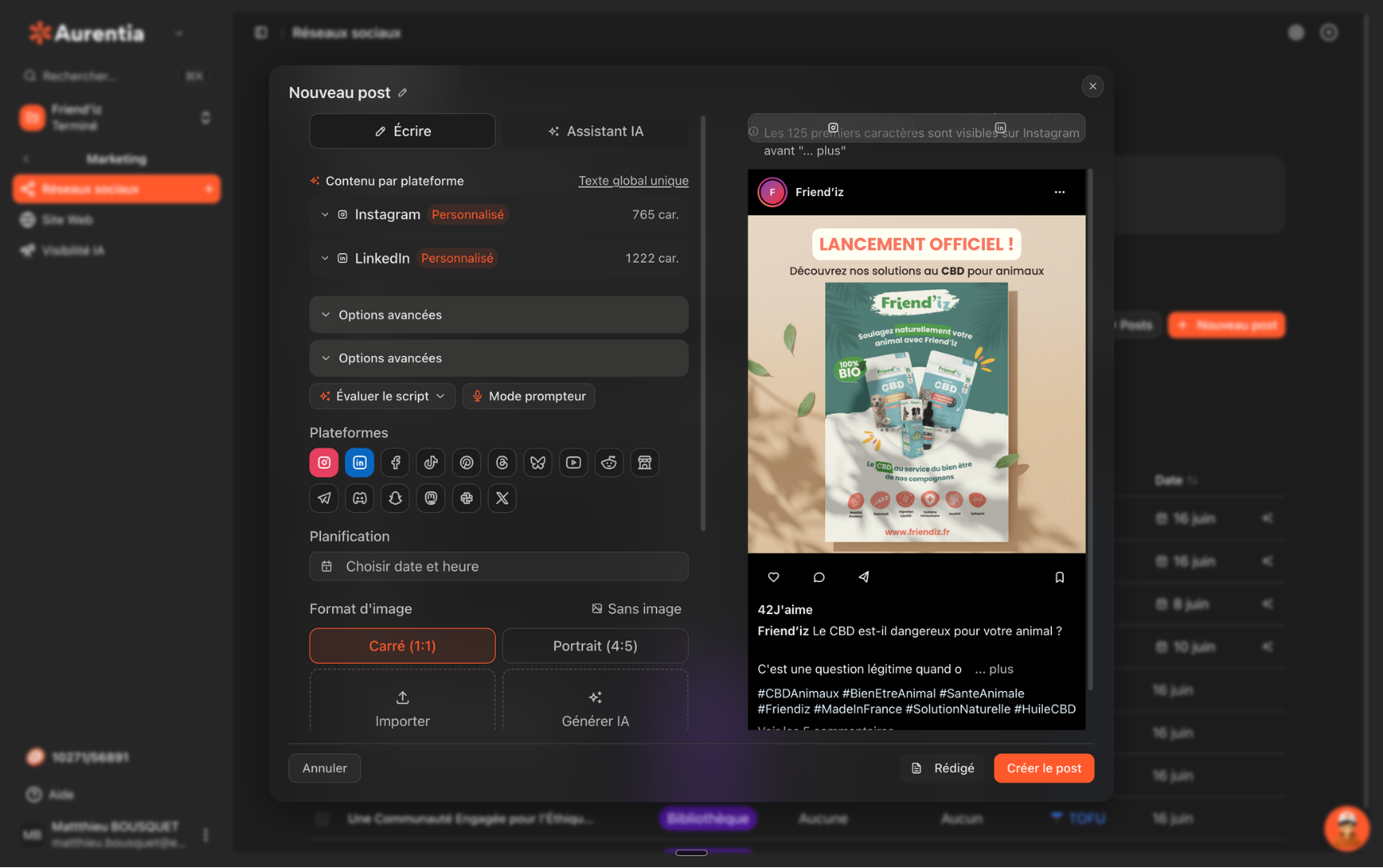Open the three-dot menu on the post preview

[x=1060, y=192]
